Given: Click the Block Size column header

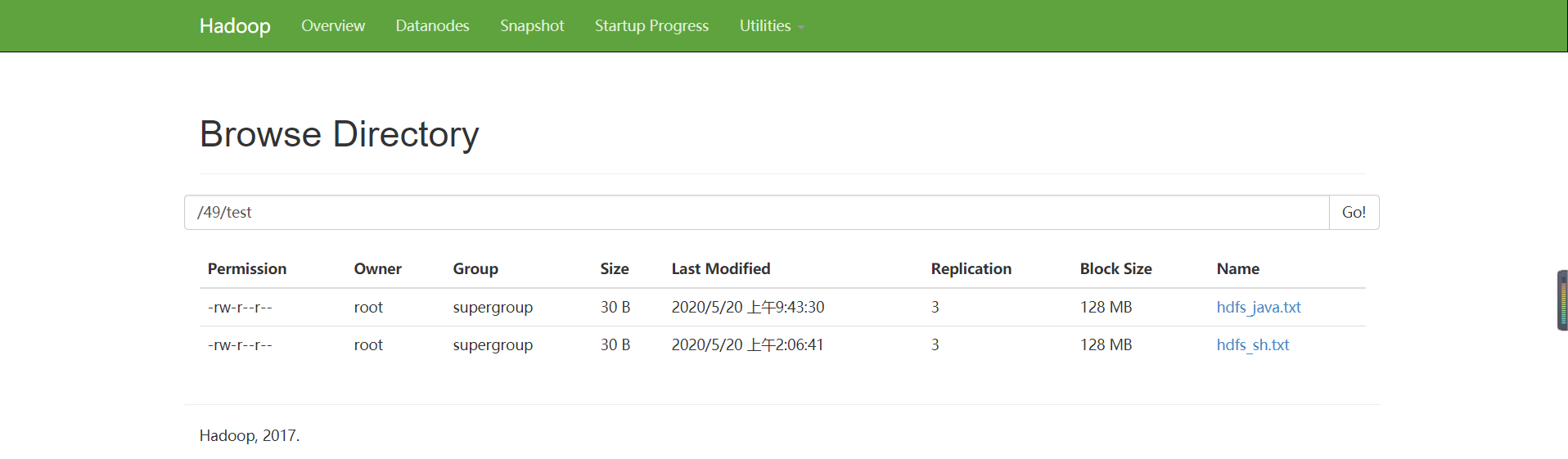Looking at the screenshot, I should [x=1115, y=269].
